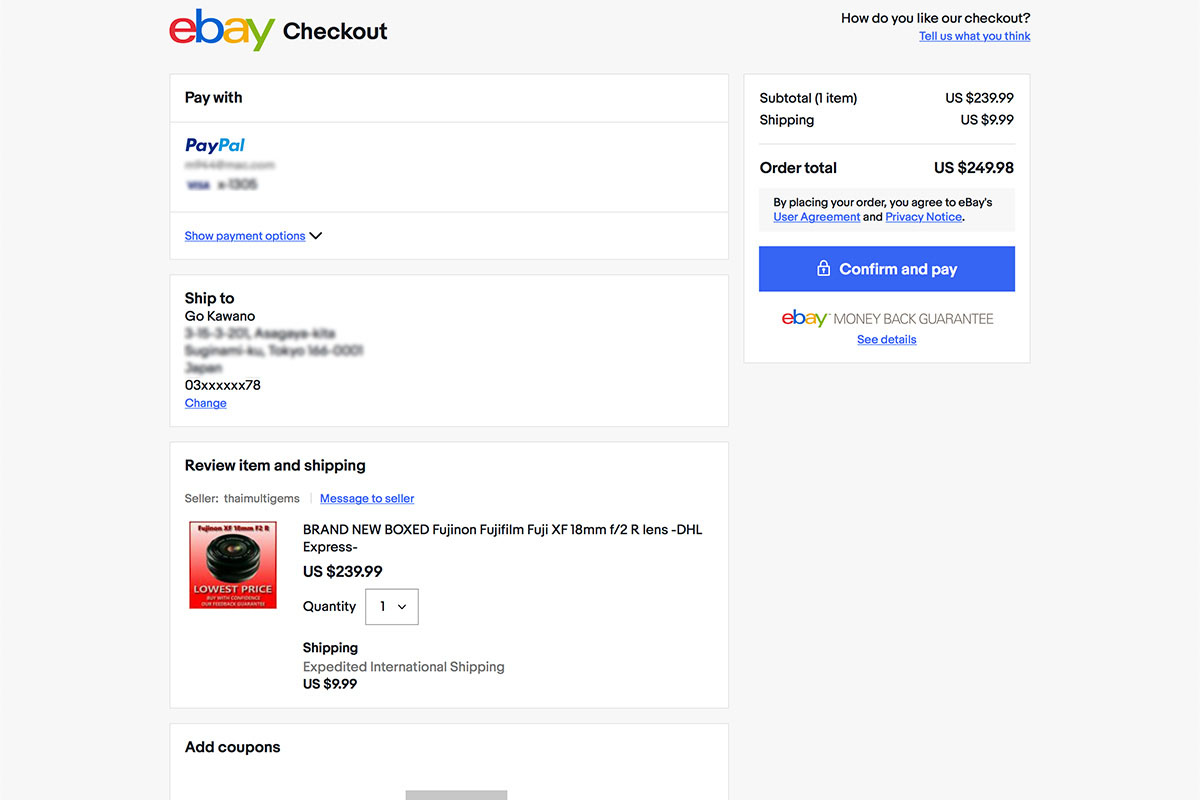
Task: Click the eBay logo in header
Action: (x=221, y=30)
